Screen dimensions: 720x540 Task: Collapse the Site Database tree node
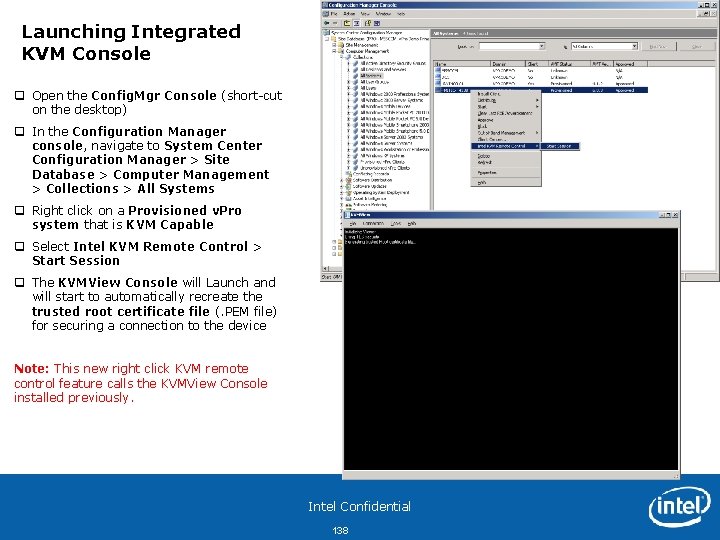[327, 39]
